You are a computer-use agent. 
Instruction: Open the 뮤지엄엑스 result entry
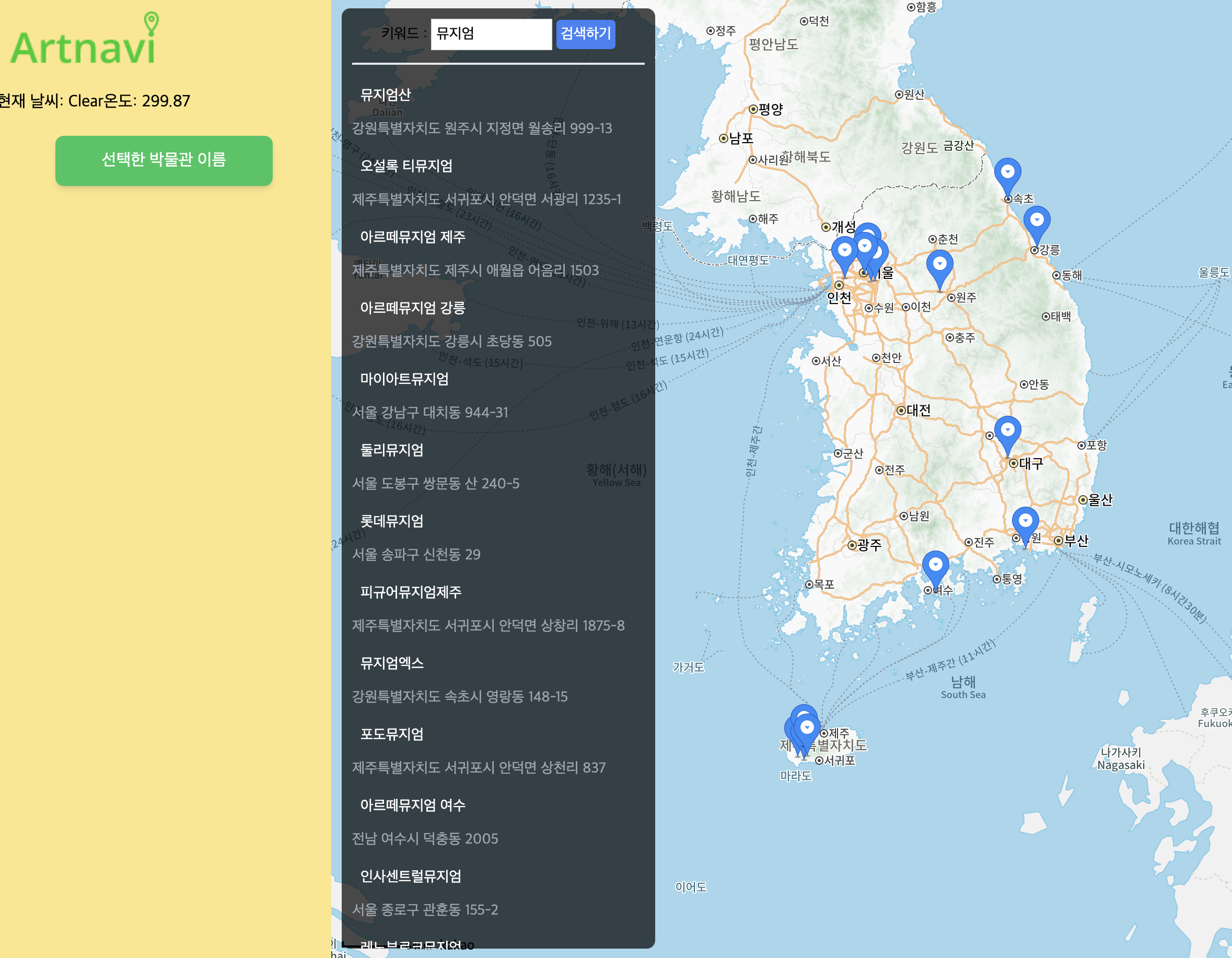(x=392, y=663)
